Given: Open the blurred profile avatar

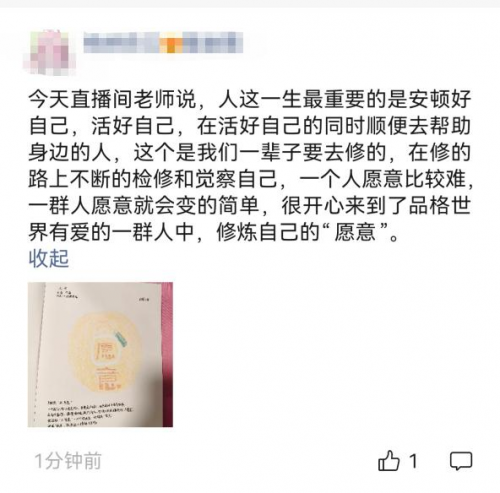Looking at the screenshot, I should point(49,52).
